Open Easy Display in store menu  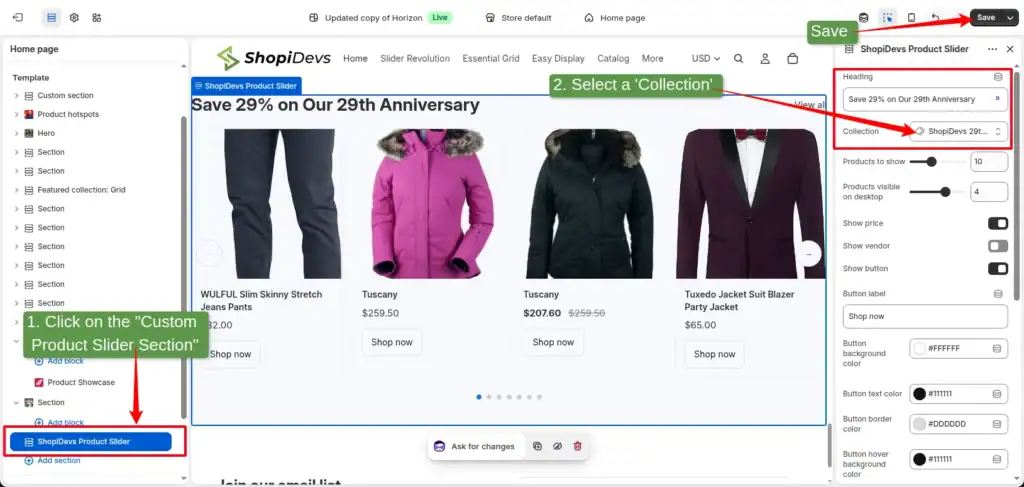[x=558, y=59]
